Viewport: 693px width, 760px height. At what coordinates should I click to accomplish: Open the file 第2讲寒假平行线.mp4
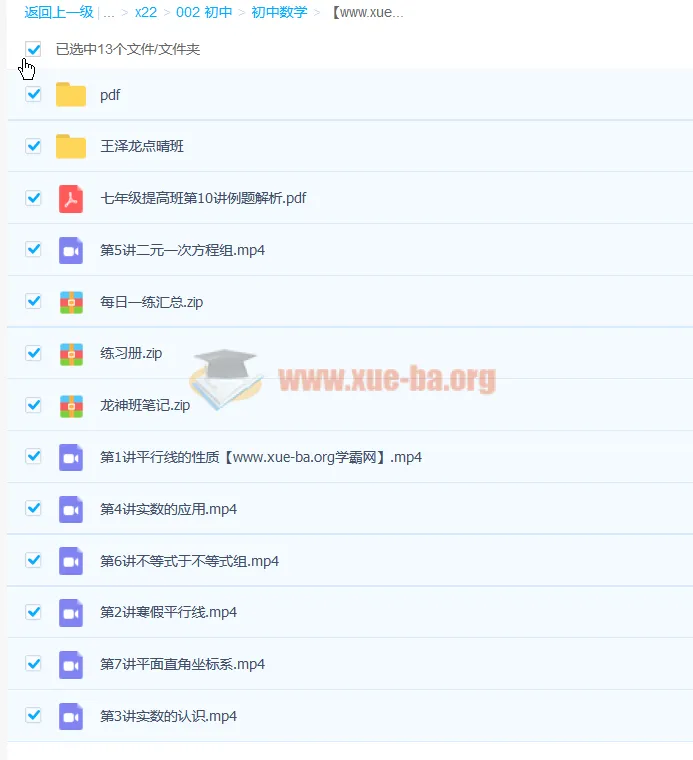tap(168, 612)
